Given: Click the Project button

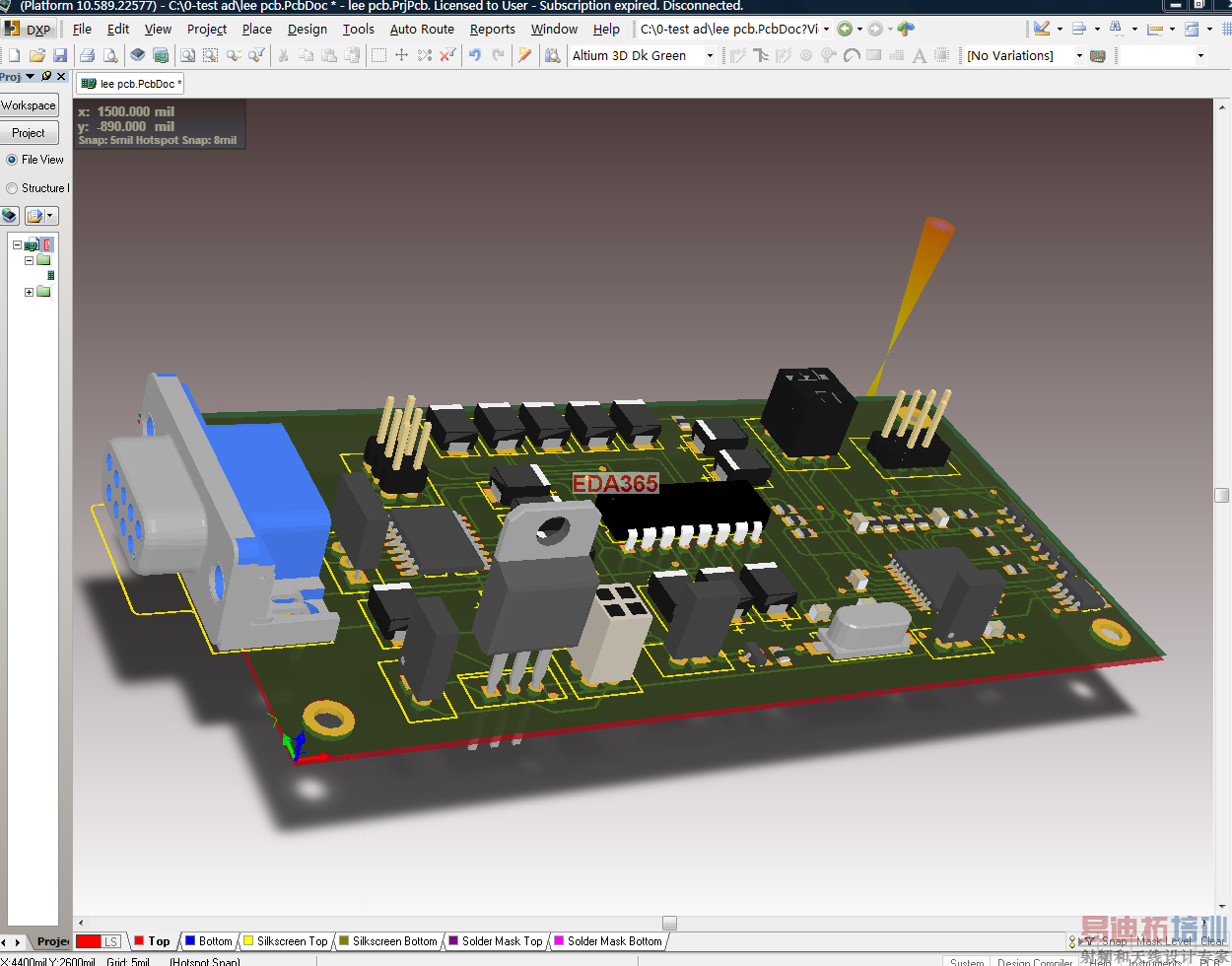Looking at the screenshot, I should point(29,133).
